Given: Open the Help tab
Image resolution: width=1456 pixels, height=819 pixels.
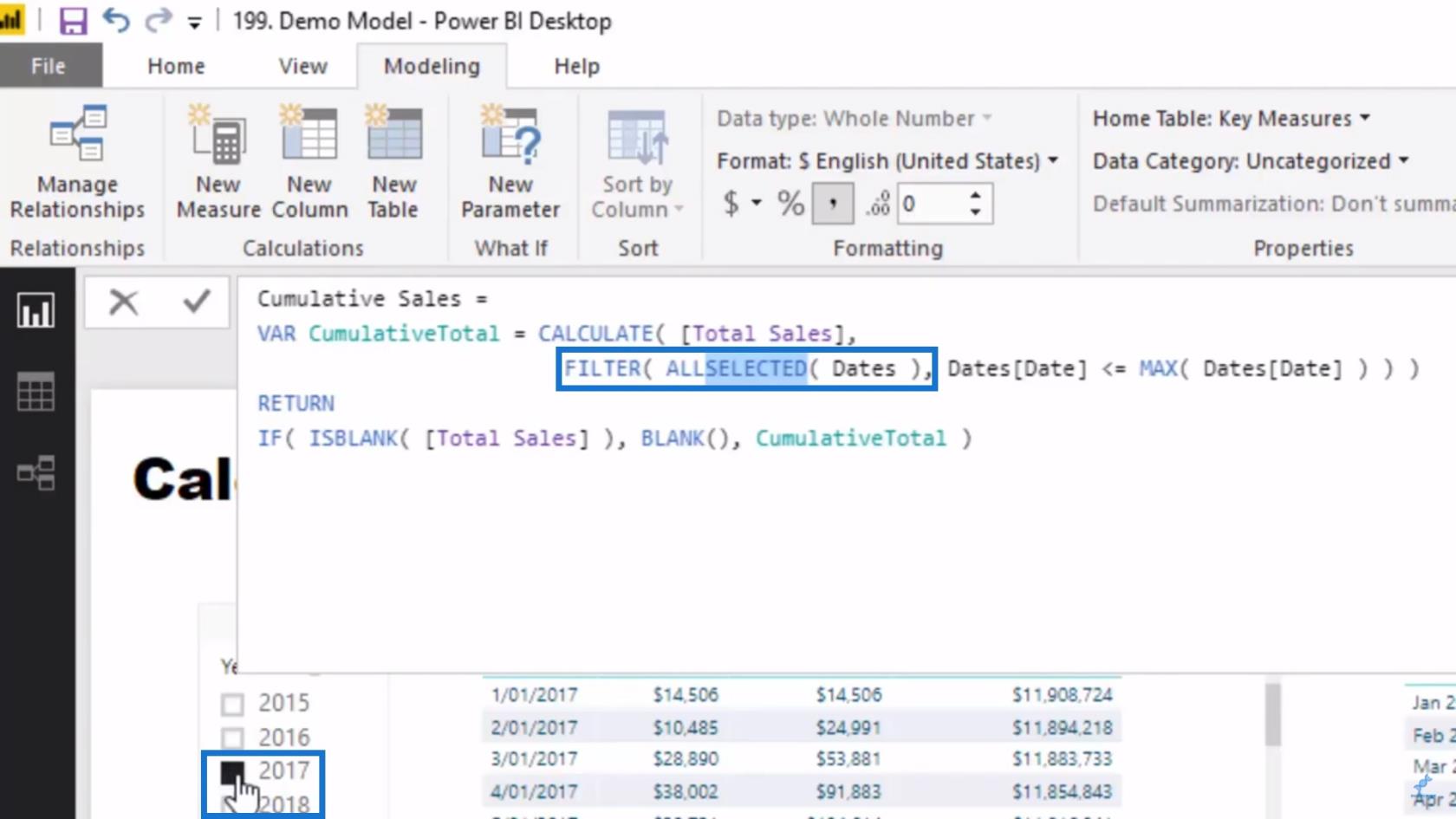Looking at the screenshot, I should [x=576, y=66].
